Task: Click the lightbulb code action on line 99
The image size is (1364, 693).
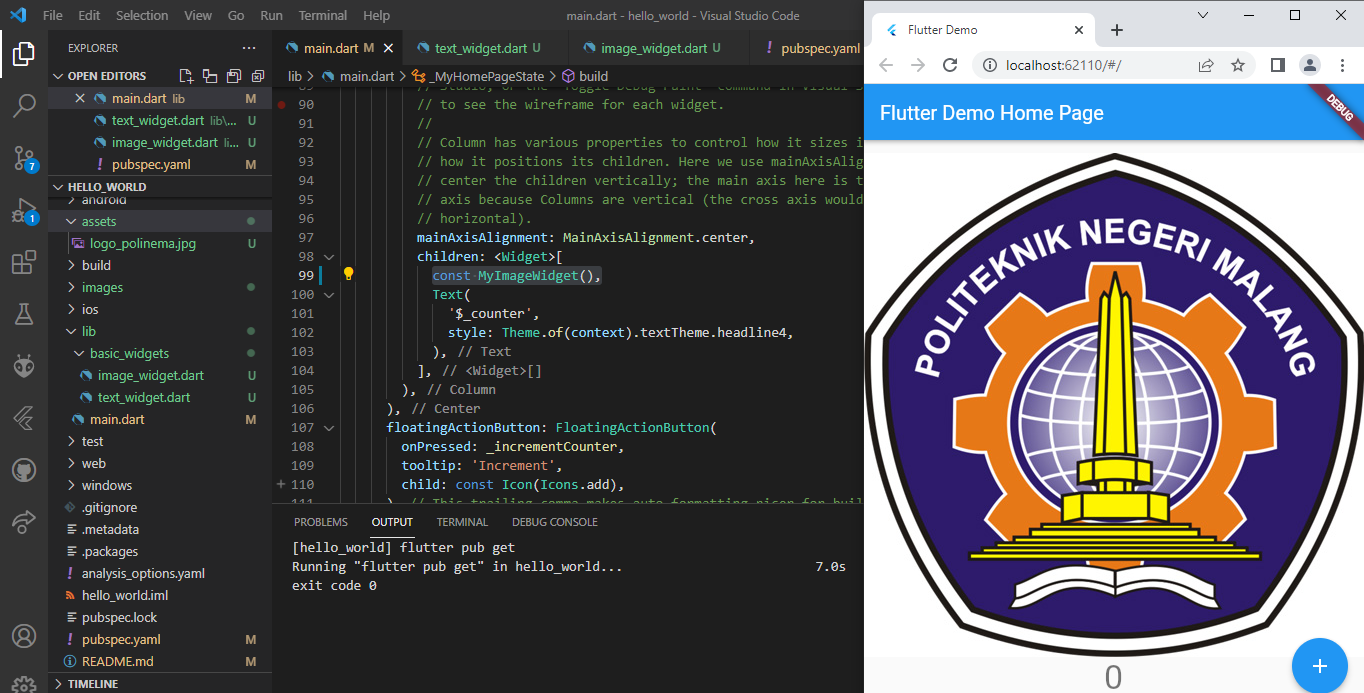Action: (347, 273)
